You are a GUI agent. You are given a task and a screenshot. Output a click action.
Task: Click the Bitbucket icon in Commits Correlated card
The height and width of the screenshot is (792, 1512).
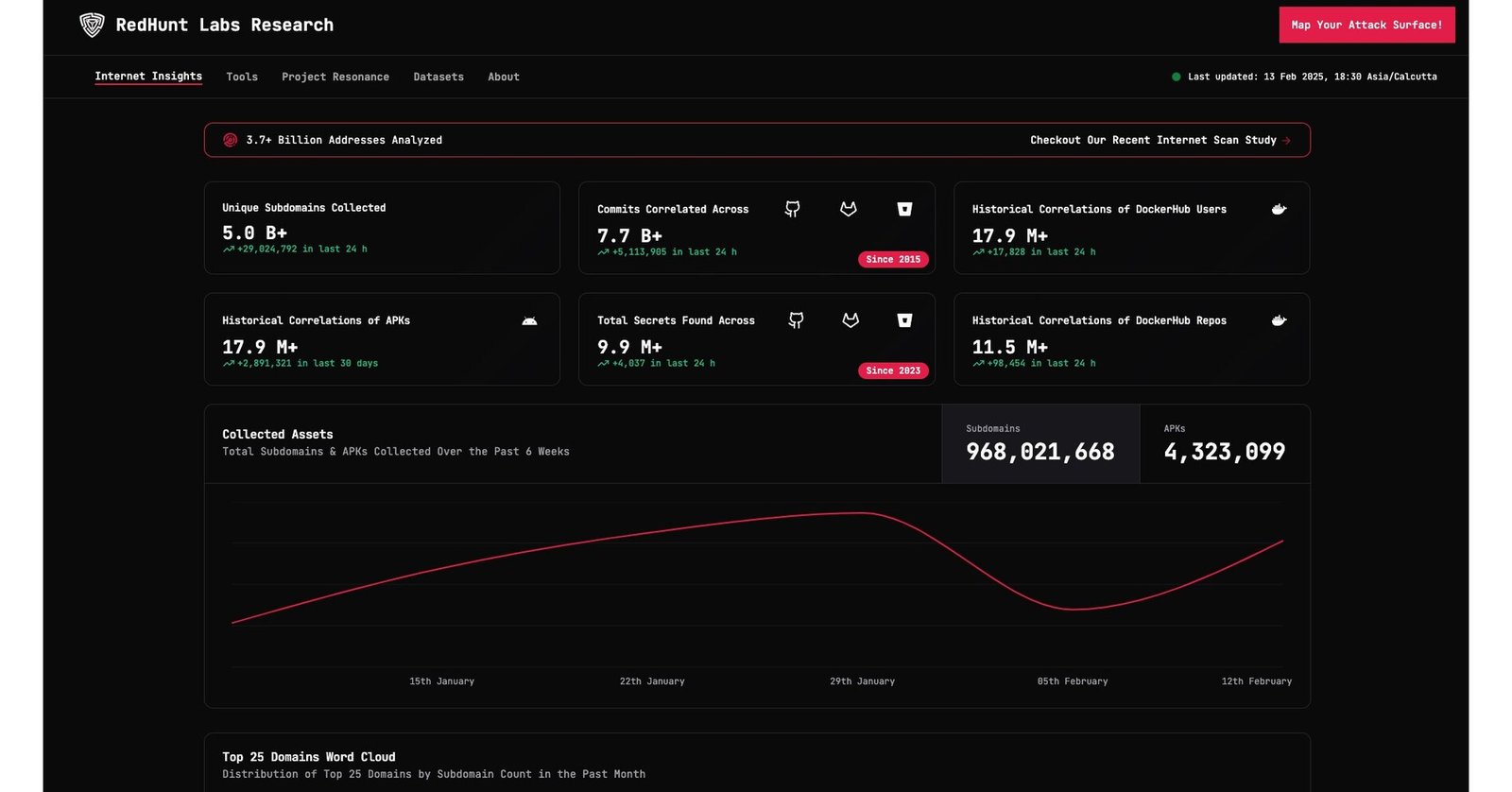[x=904, y=209]
